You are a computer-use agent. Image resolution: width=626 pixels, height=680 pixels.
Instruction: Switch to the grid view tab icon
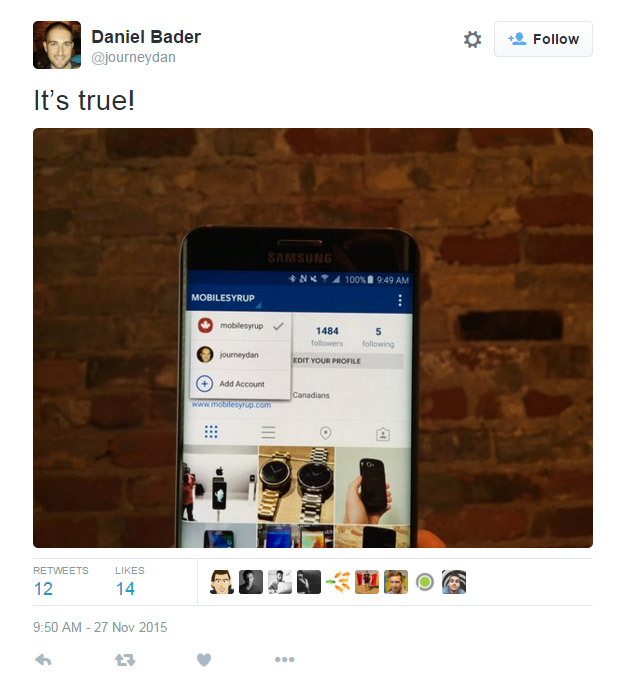pyautogui.click(x=211, y=432)
